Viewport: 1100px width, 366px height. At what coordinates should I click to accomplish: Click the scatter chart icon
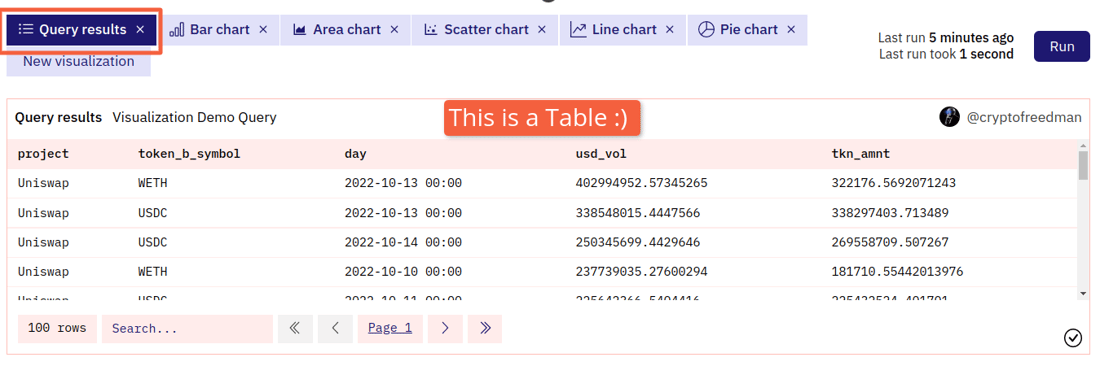431,29
